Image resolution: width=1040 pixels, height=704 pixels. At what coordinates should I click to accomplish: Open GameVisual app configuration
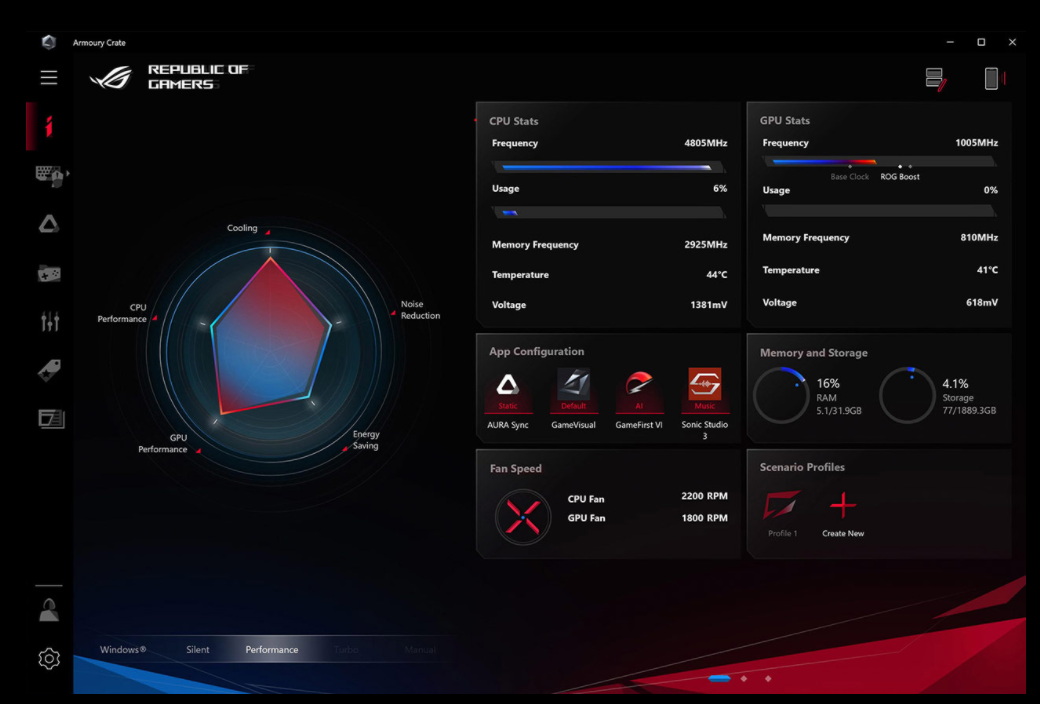click(573, 398)
